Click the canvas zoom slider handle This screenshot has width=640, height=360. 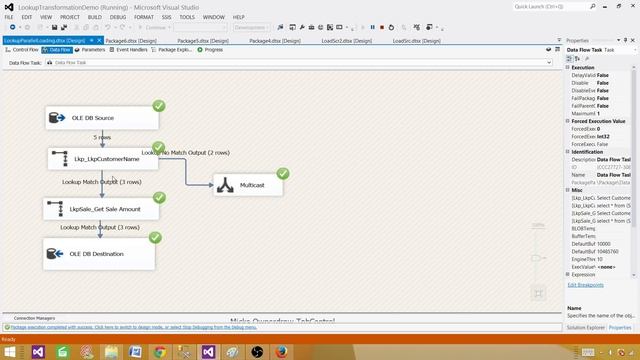coord(536,258)
